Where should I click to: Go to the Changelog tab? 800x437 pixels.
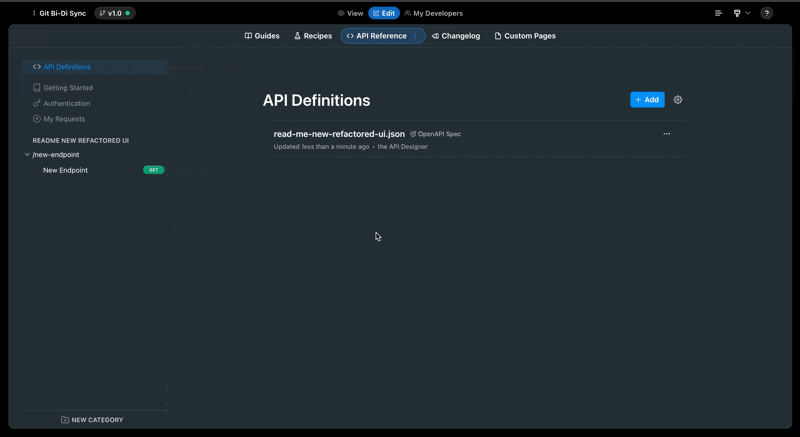point(456,36)
